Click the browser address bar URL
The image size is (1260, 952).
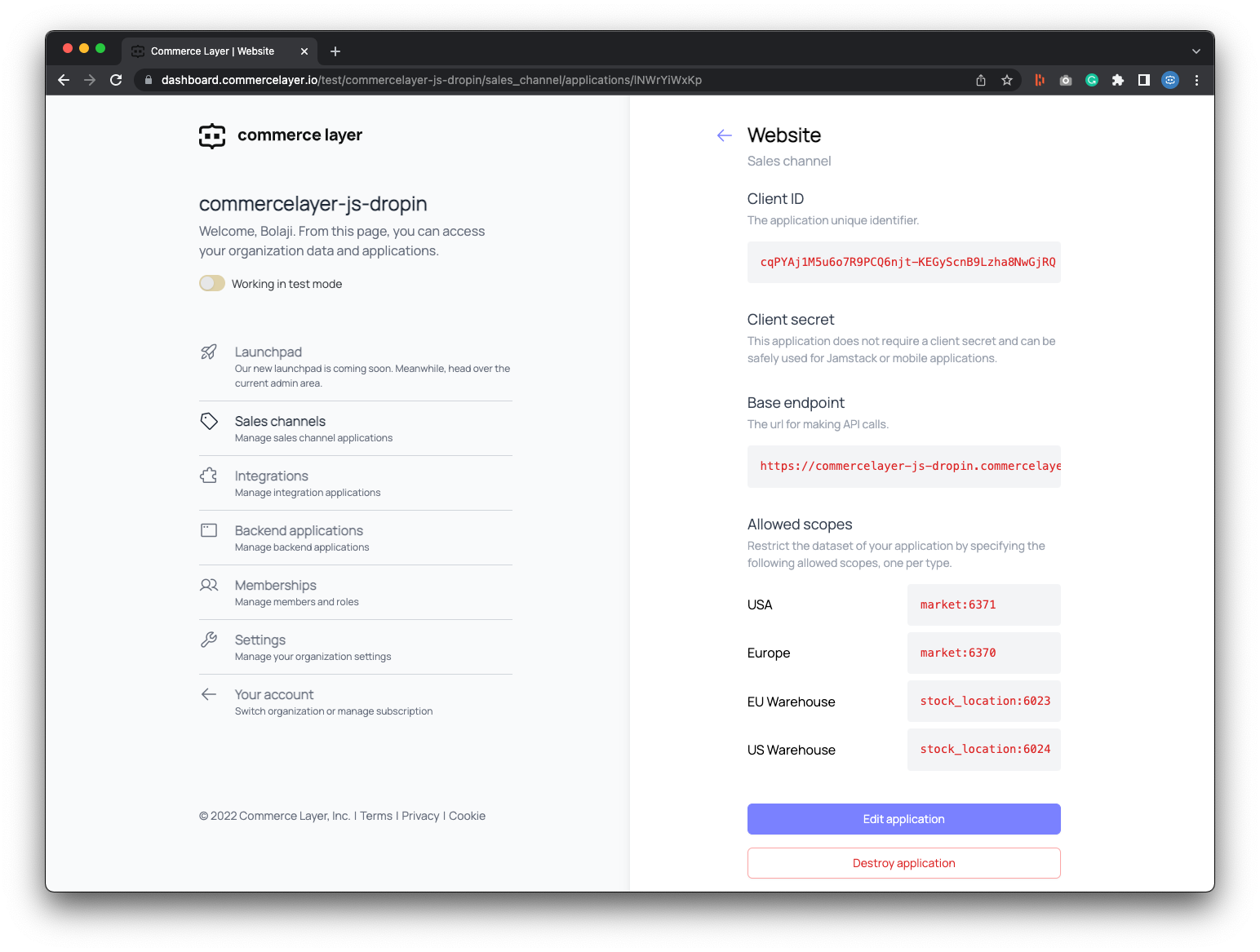(x=432, y=80)
